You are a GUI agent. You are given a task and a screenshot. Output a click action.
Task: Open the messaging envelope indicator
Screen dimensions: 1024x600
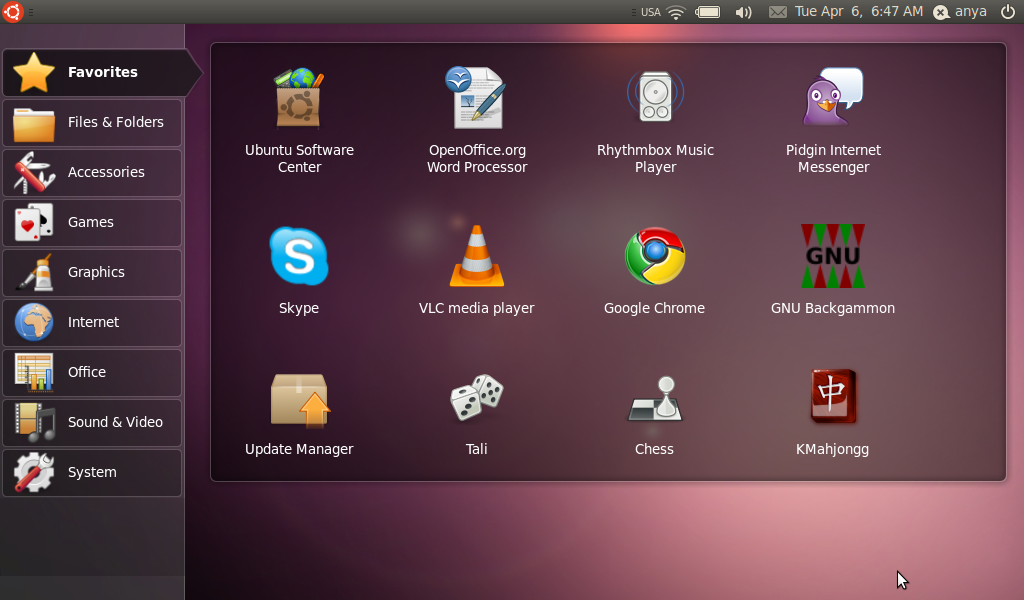click(776, 12)
